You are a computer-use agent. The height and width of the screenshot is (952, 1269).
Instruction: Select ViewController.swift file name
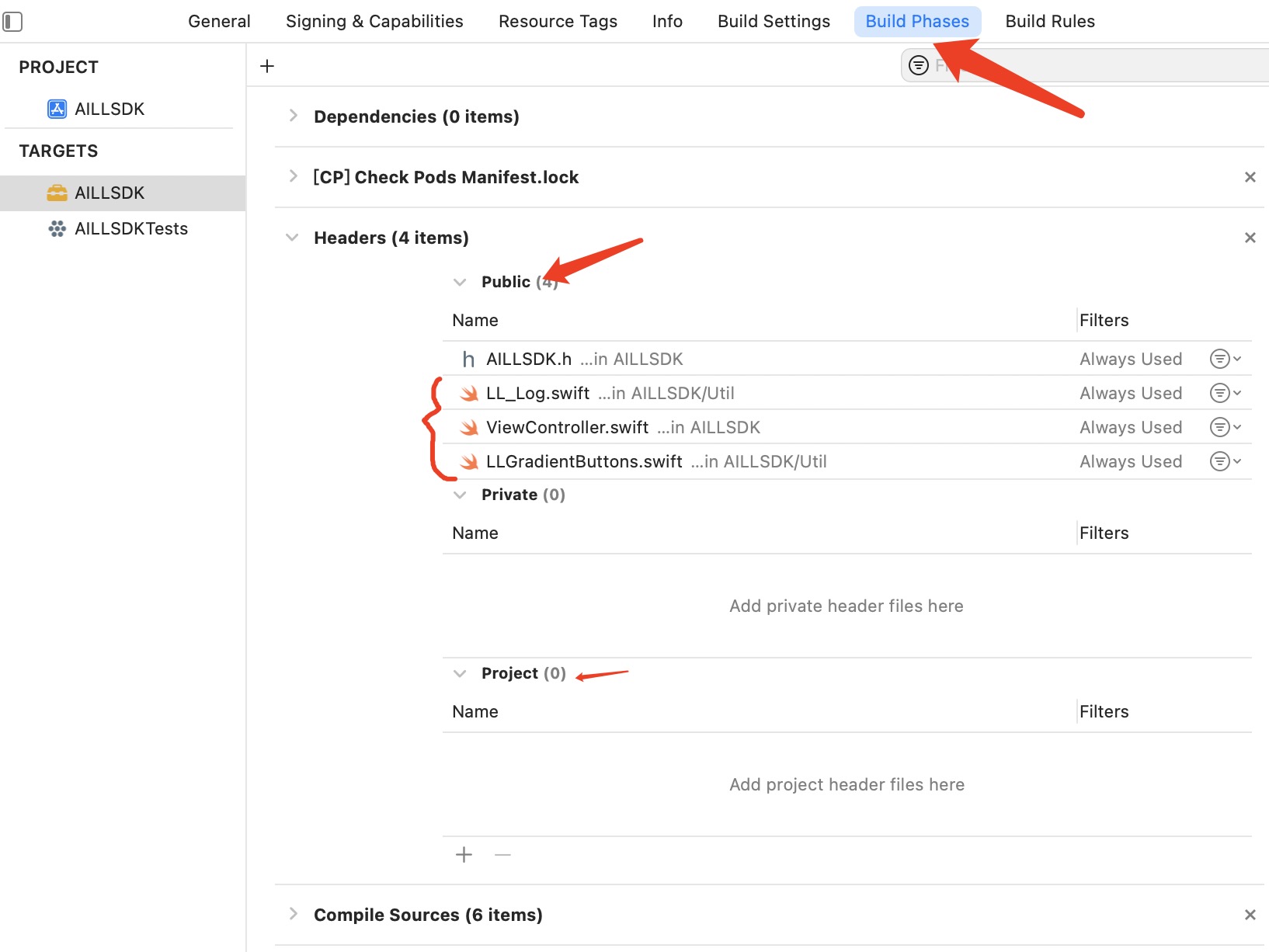point(567,427)
